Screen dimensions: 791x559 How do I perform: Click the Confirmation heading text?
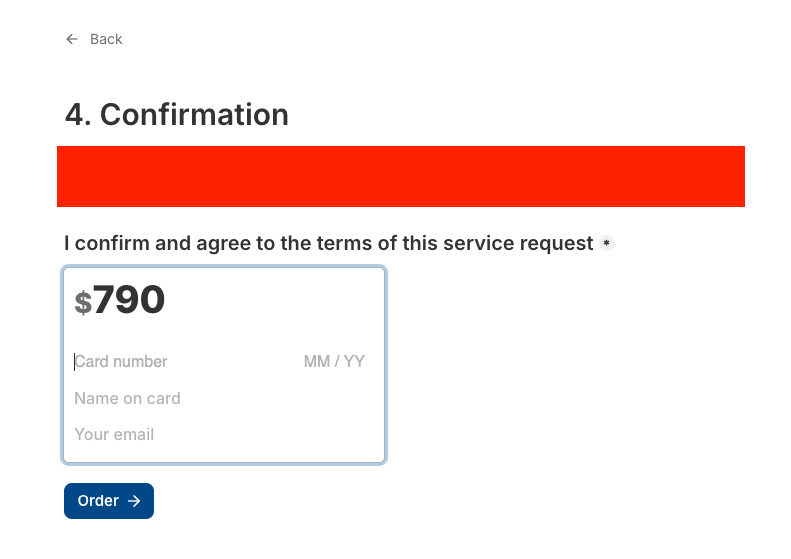click(194, 115)
